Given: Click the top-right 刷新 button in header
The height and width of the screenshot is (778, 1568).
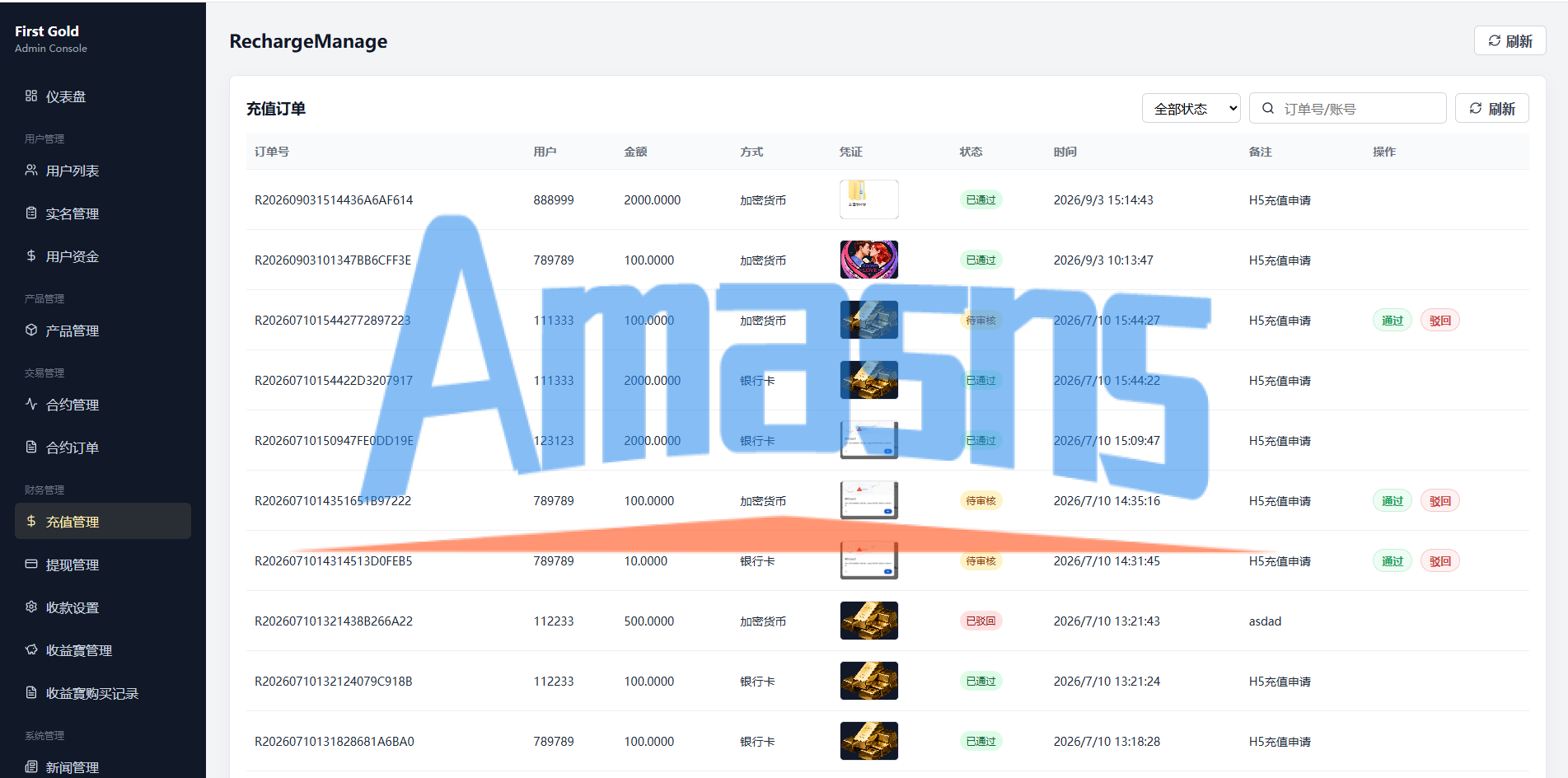Looking at the screenshot, I should pyautogui.click(x=1509, y=40).
